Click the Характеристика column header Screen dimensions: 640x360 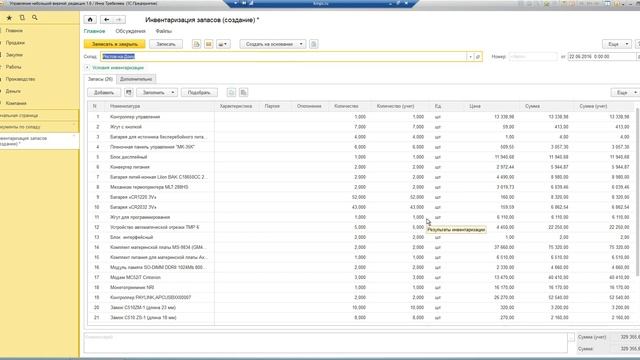[236, 106]
